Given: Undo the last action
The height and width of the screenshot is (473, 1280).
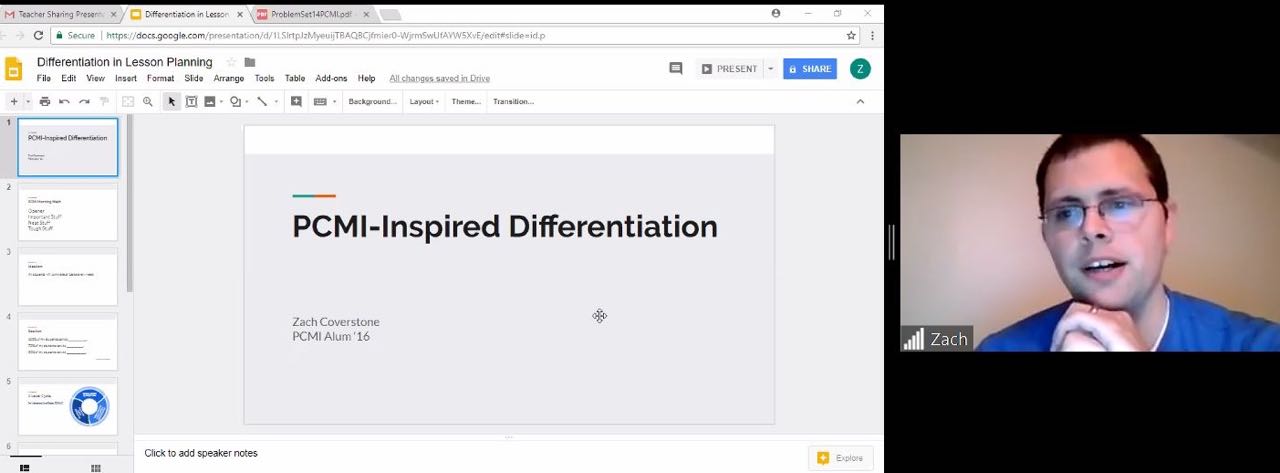Looking at the screenshot, I should coord(64,101).
